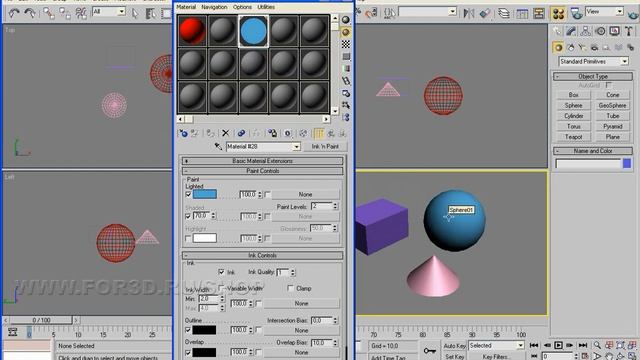
Task: Open the Options menu in Material Editor
Action: (242, 7)
